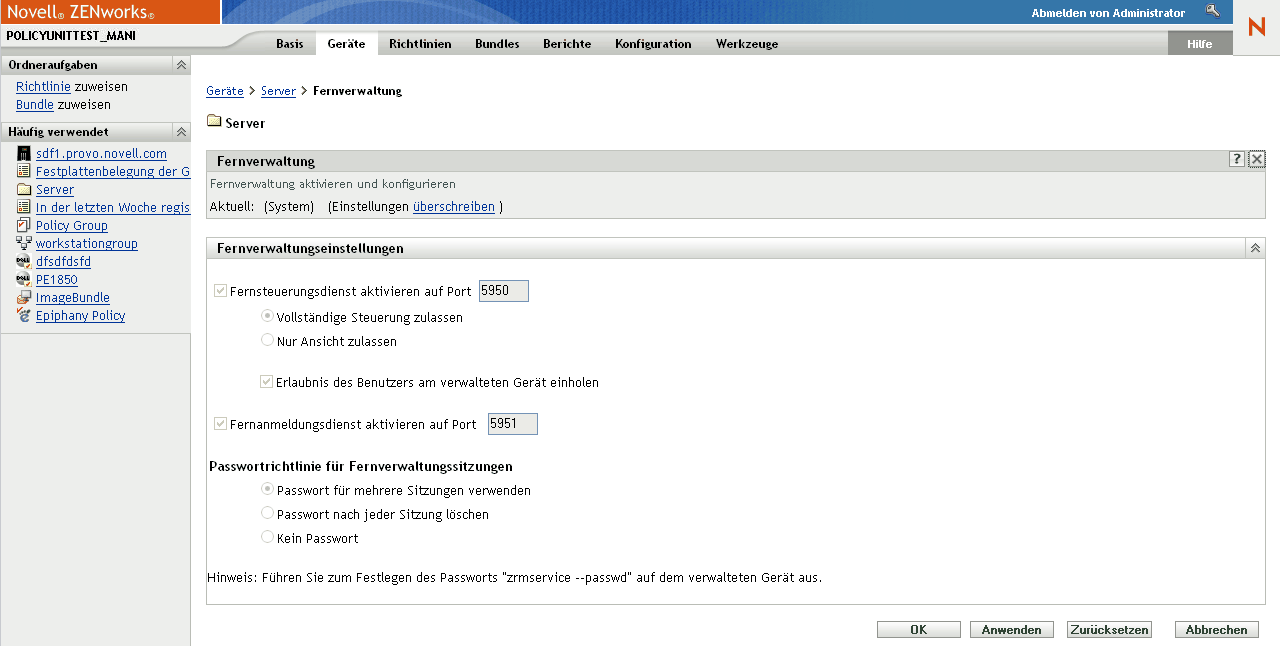This screenshot has height=646, width=1280.
Task: Click the report icon beside In der letzten Woche
Action: tap(24, 207)
